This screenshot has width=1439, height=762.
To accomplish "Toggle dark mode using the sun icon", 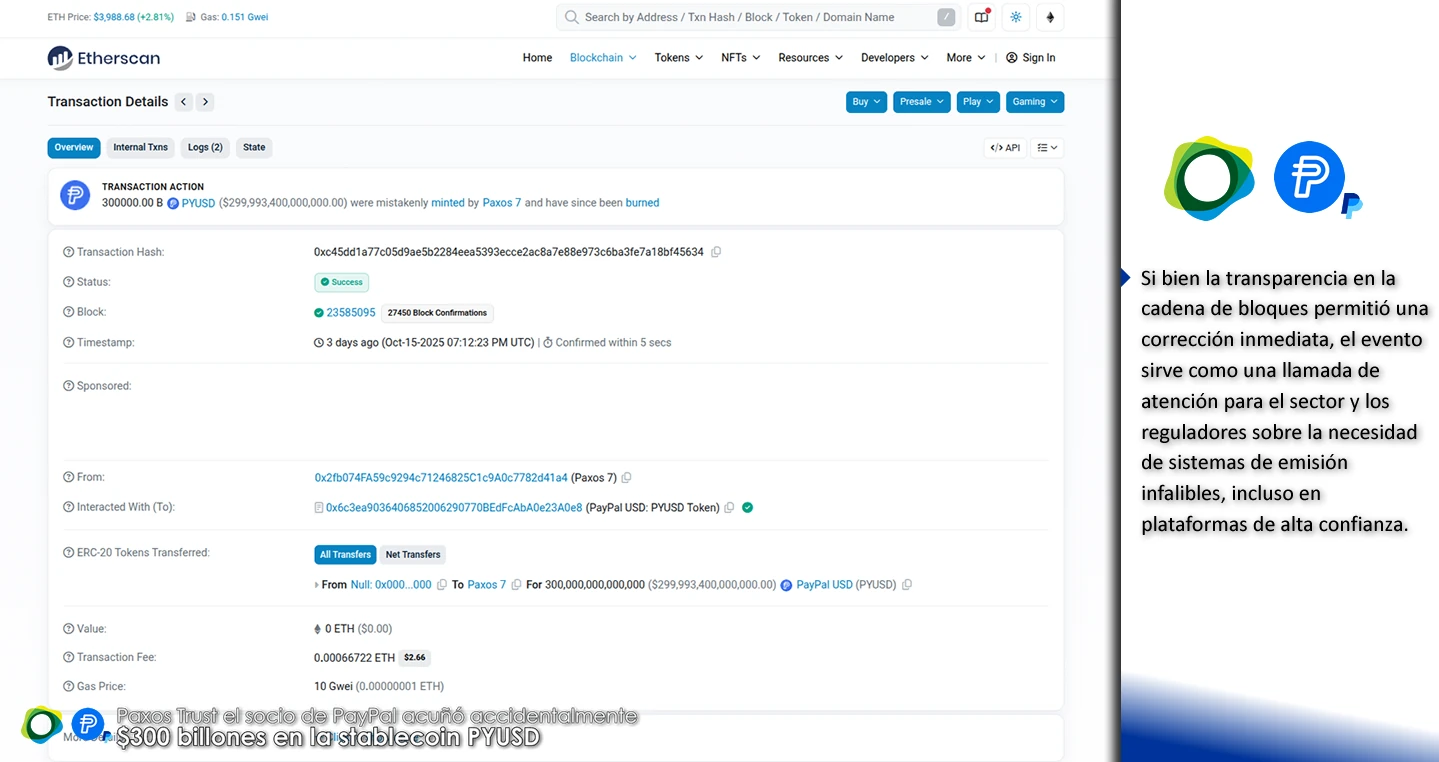I will point(1015,17).
